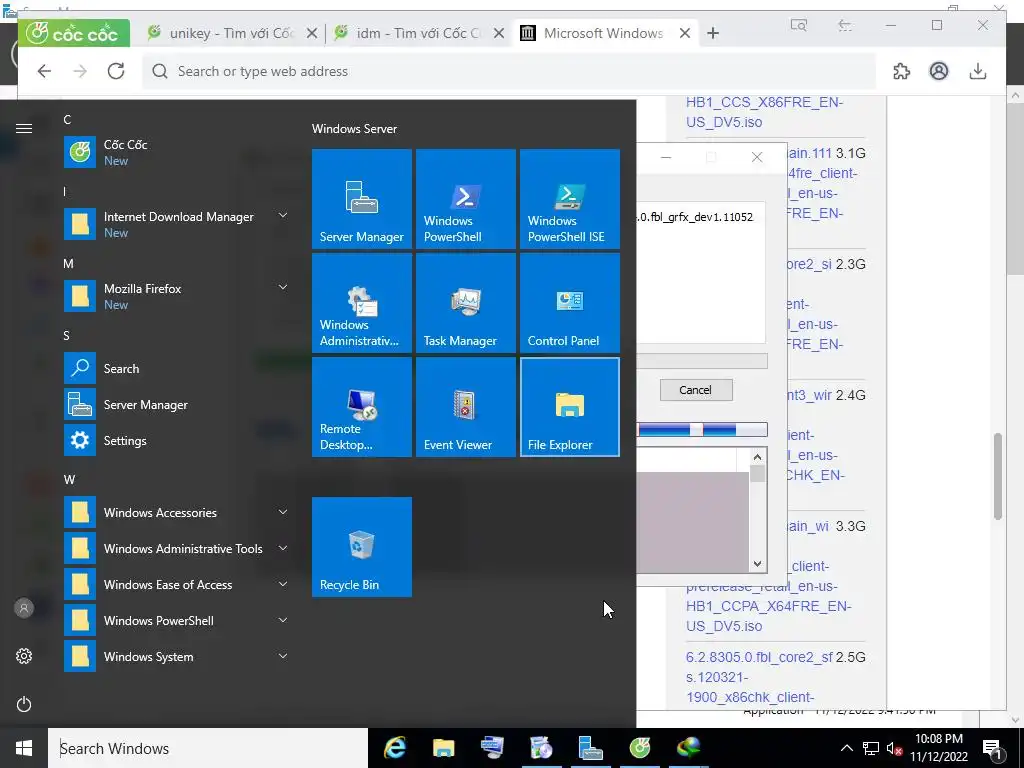Reload the page in the browser
The width and height of the screenshot is (1024, 768).
[116, 71]
